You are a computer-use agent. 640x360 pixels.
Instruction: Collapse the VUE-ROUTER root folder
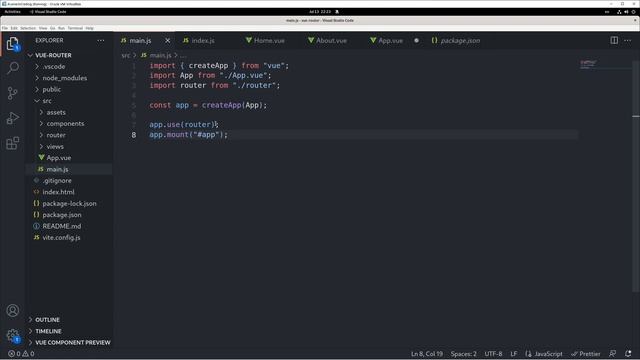53,55
